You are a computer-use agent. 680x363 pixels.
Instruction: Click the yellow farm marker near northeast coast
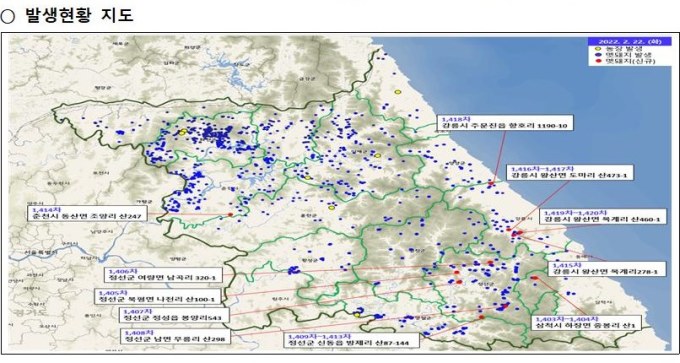coord(397,92)
